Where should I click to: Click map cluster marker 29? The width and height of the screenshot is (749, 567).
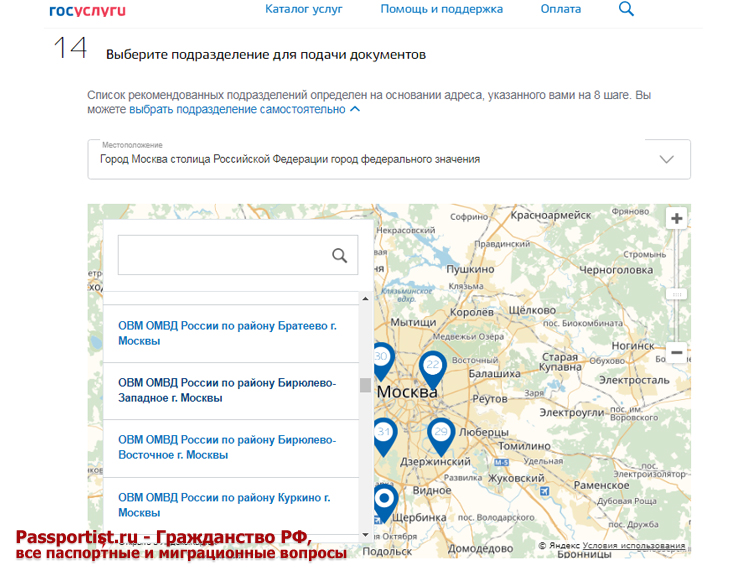click(441, 437)
